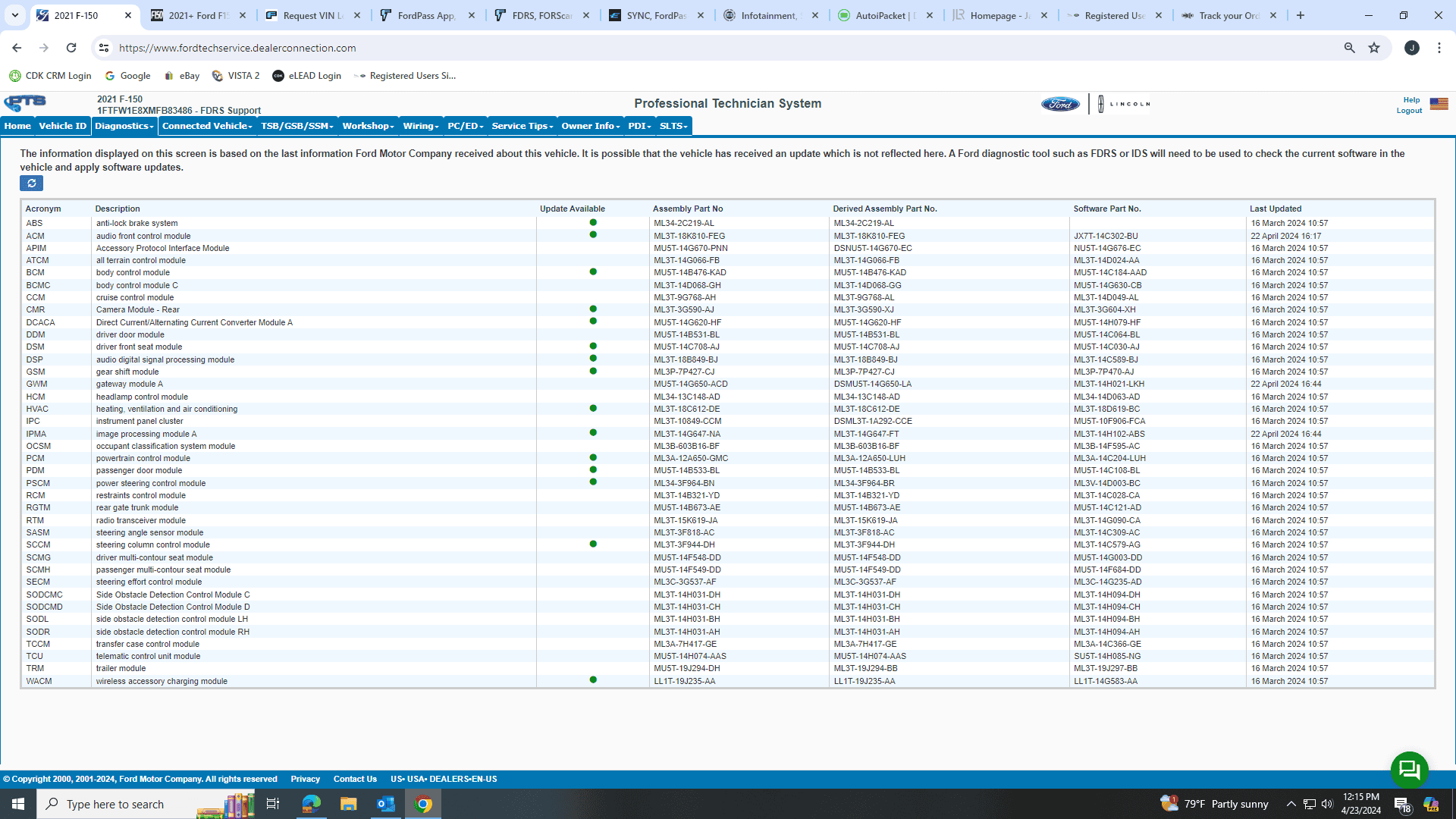This screenshot has width=1456, height=819.
Task: Open the green chat bubble icon
Action: (x=1409, y=770)
